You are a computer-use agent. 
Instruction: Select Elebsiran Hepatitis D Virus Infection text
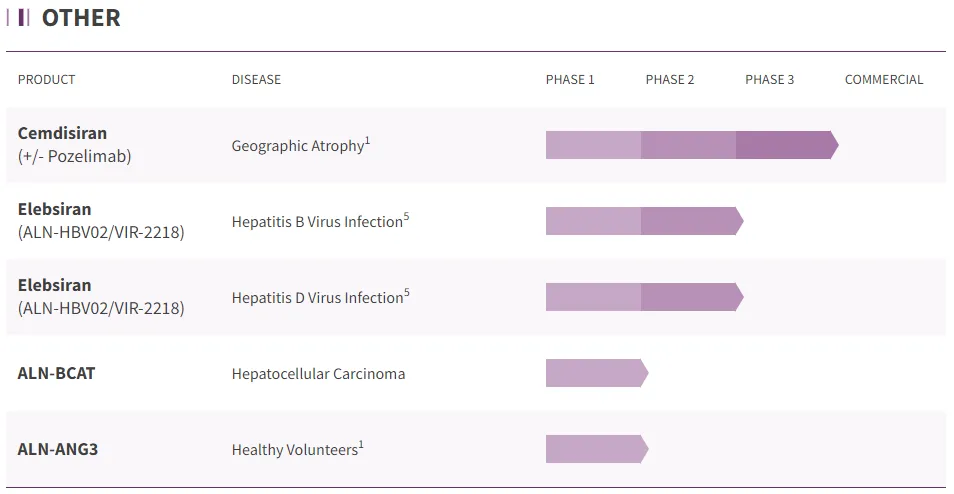click(x=316, y=298)
